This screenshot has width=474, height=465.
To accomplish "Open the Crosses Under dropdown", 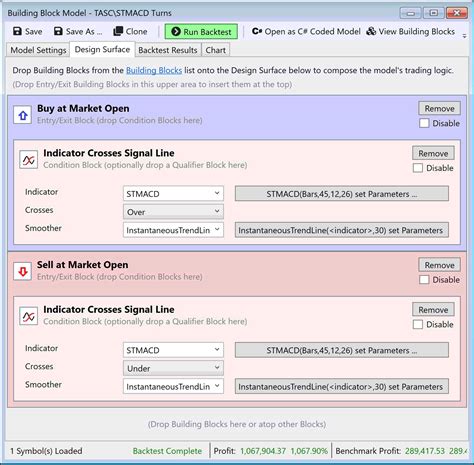I will 173,368.
